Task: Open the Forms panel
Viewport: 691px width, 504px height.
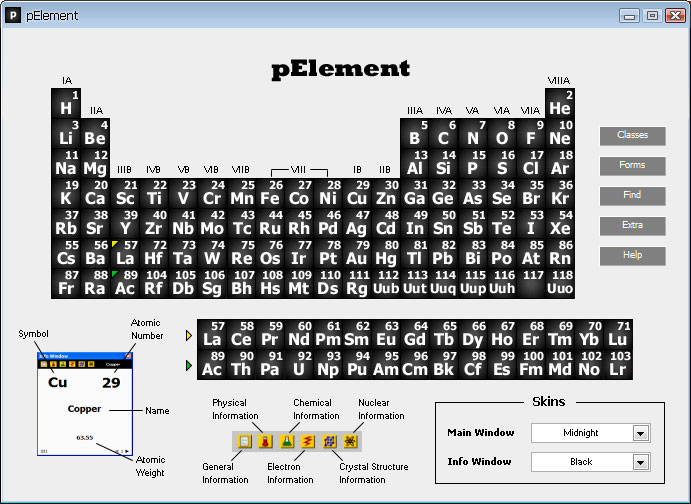Action: 632,166
